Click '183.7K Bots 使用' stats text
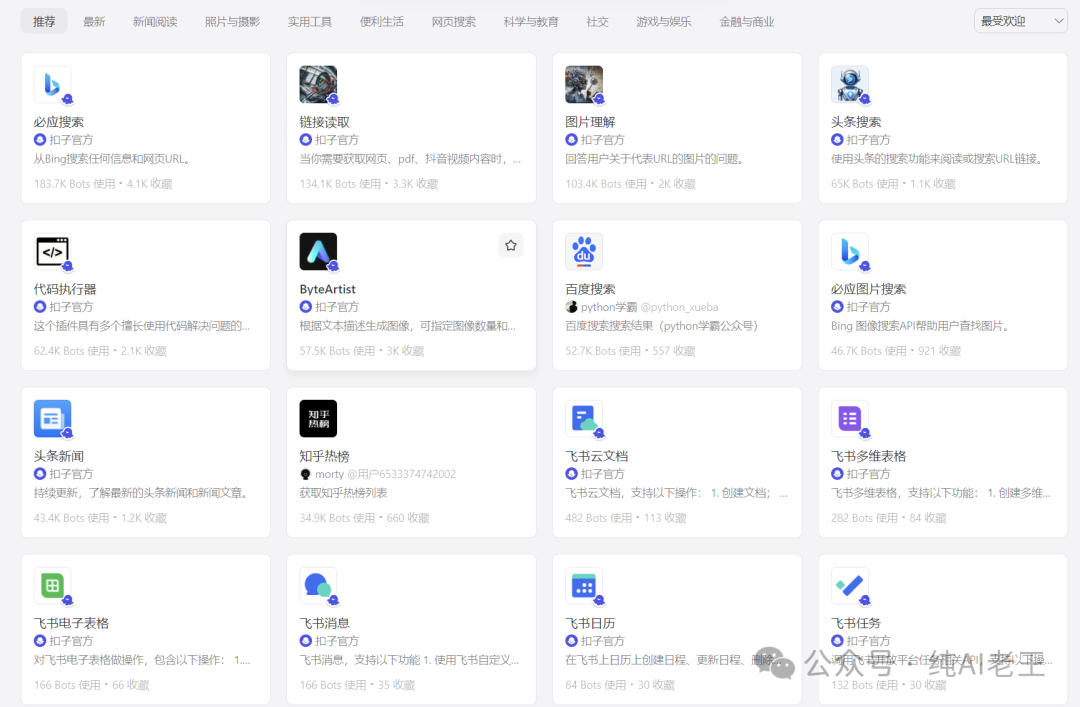This screenshot has width=1080, height=707. 74,184
